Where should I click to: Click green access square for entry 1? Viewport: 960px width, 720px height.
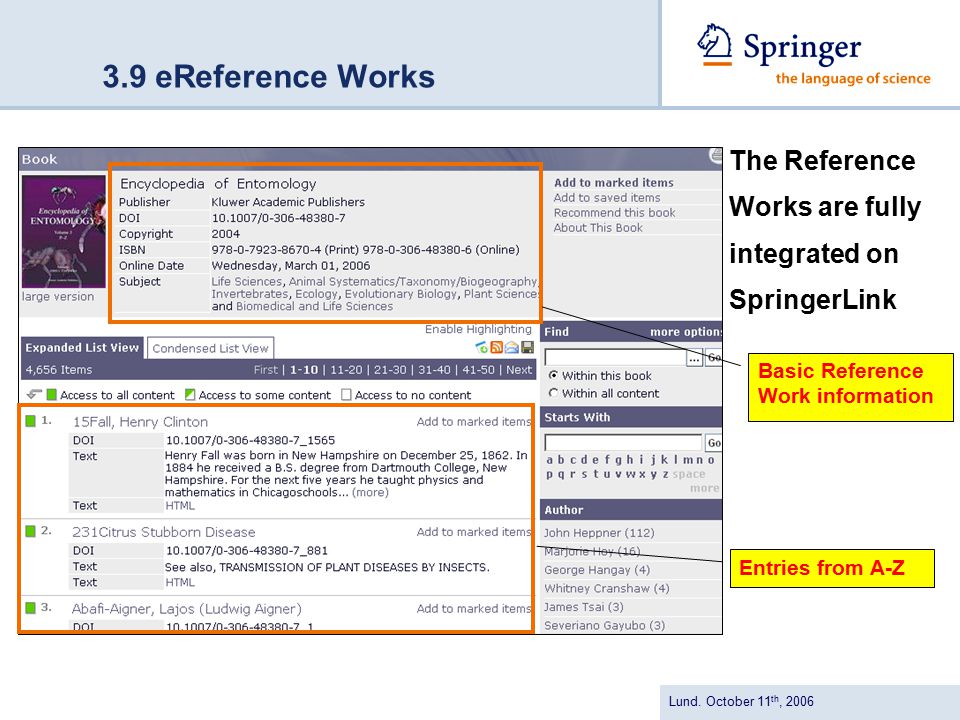30,421
